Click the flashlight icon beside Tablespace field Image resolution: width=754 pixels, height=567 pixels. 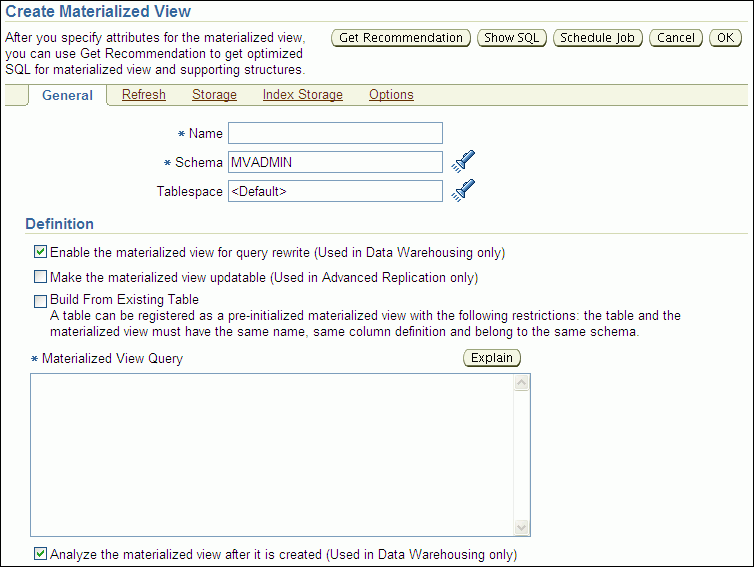point(462,190)
